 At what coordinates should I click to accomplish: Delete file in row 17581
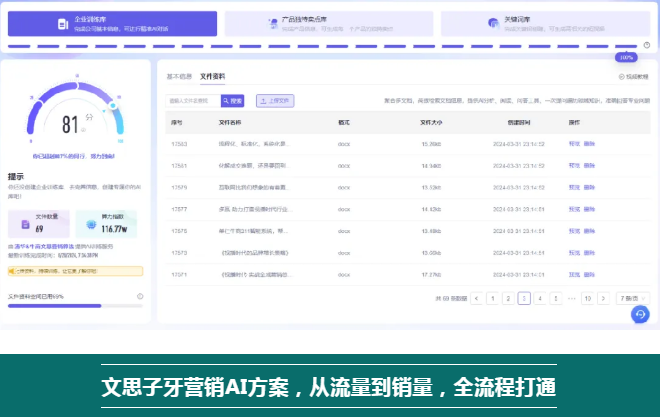click(589, 166)
